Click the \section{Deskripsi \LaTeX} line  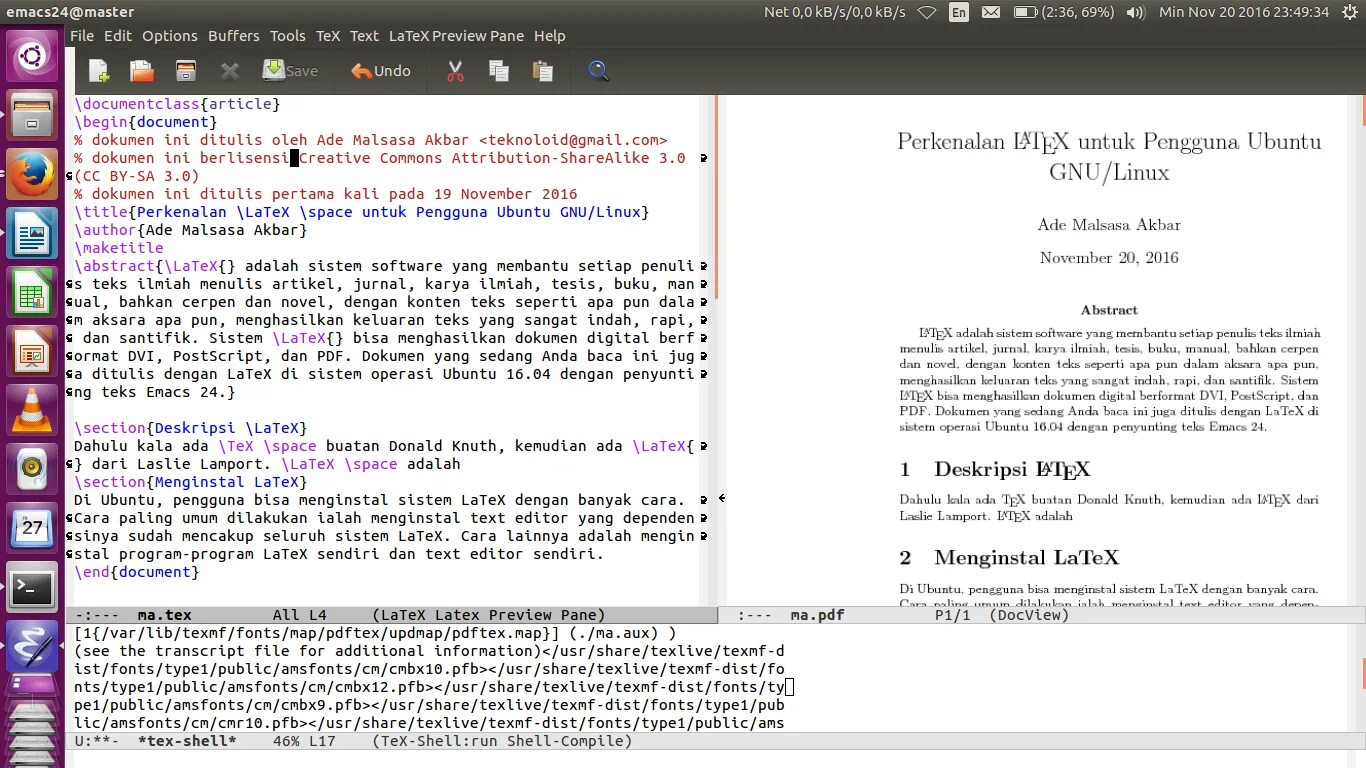click(x=191, y=428)
